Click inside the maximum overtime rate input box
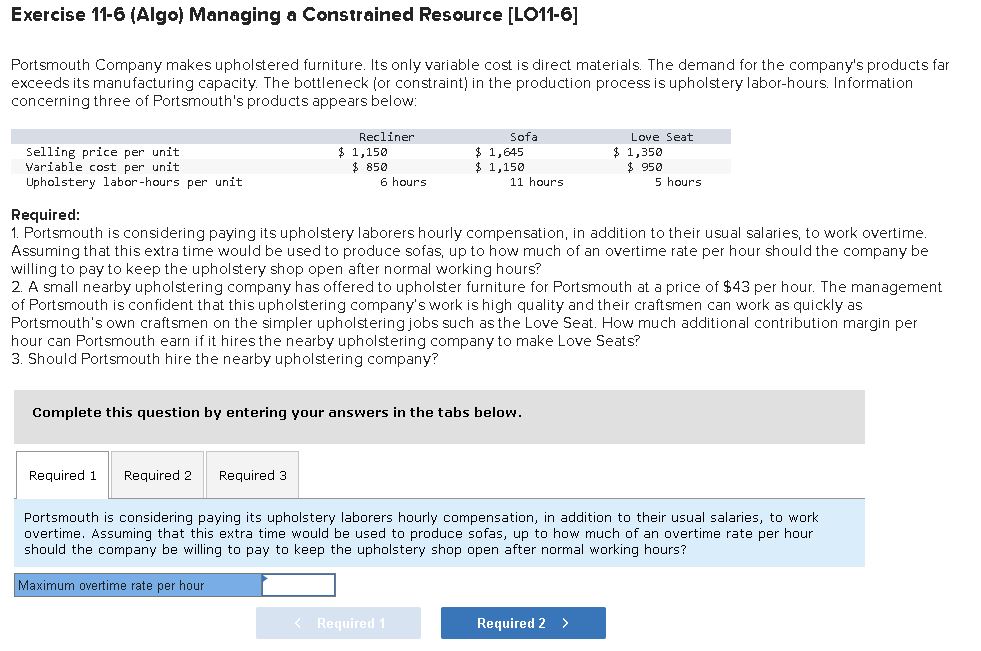Viewport: 981px width, 651px height. tap(297, 585)
